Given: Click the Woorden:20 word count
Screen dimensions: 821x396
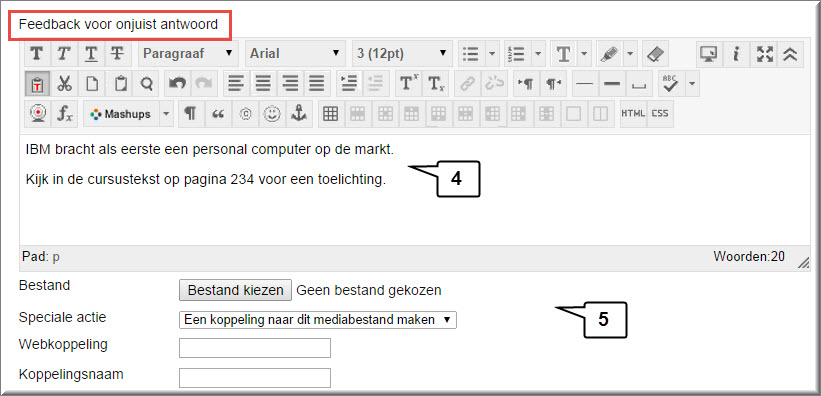Looking at the screenshot, I should 749,257.
